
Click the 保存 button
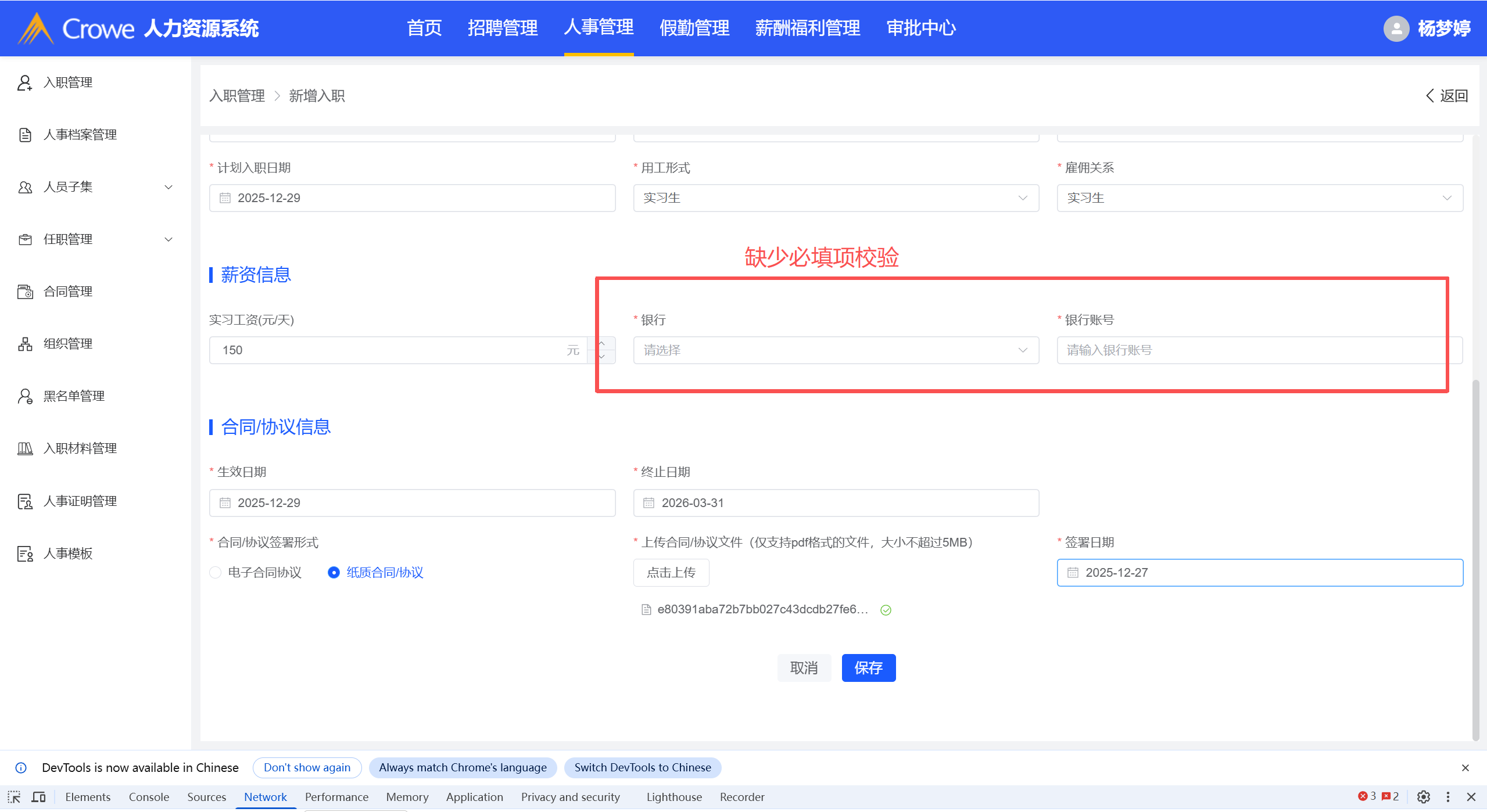click(x=868, y=668)
